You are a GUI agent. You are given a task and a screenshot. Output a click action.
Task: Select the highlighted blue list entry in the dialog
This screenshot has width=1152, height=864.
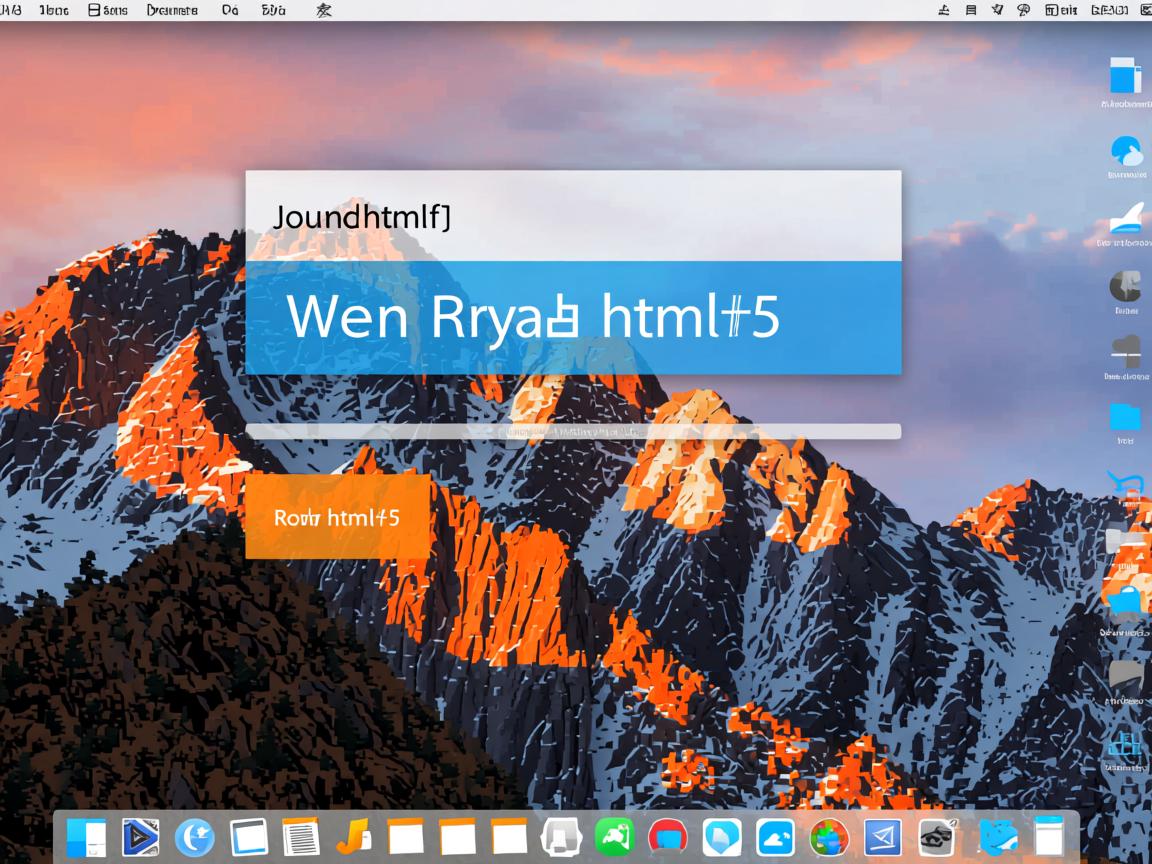click(x=573, y=317)
